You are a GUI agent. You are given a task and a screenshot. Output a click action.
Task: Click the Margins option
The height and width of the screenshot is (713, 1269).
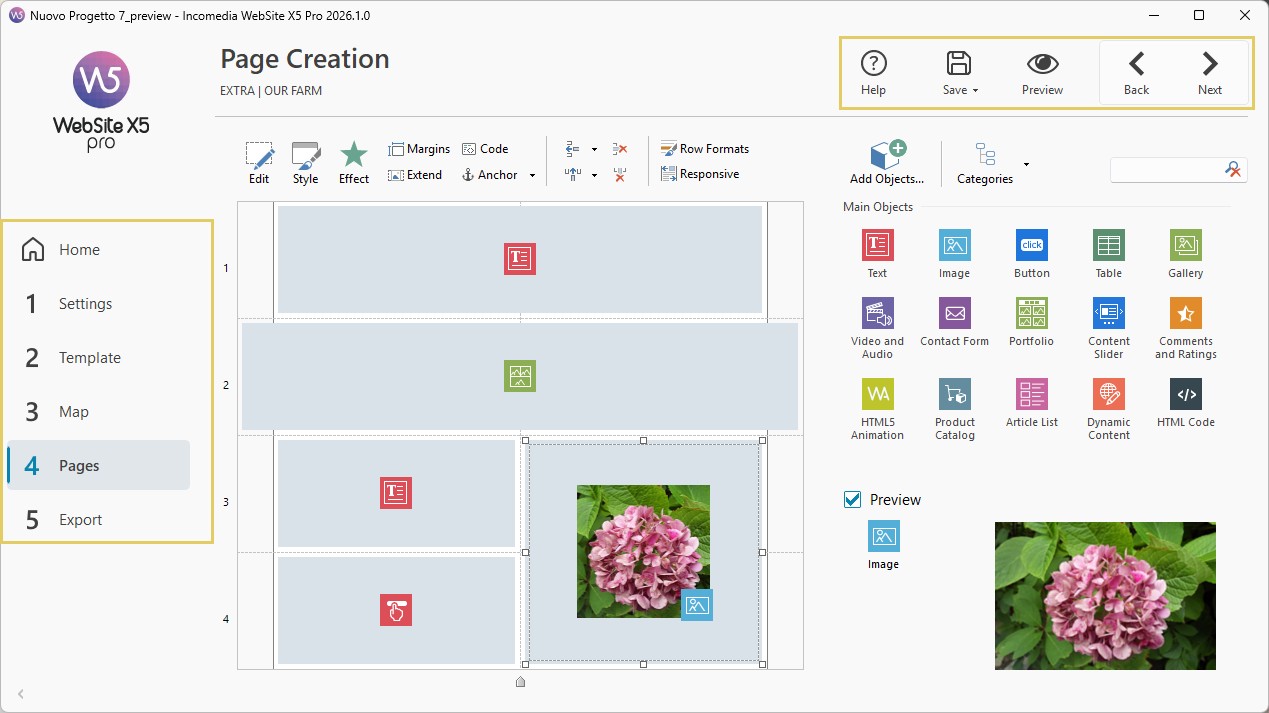419,149
